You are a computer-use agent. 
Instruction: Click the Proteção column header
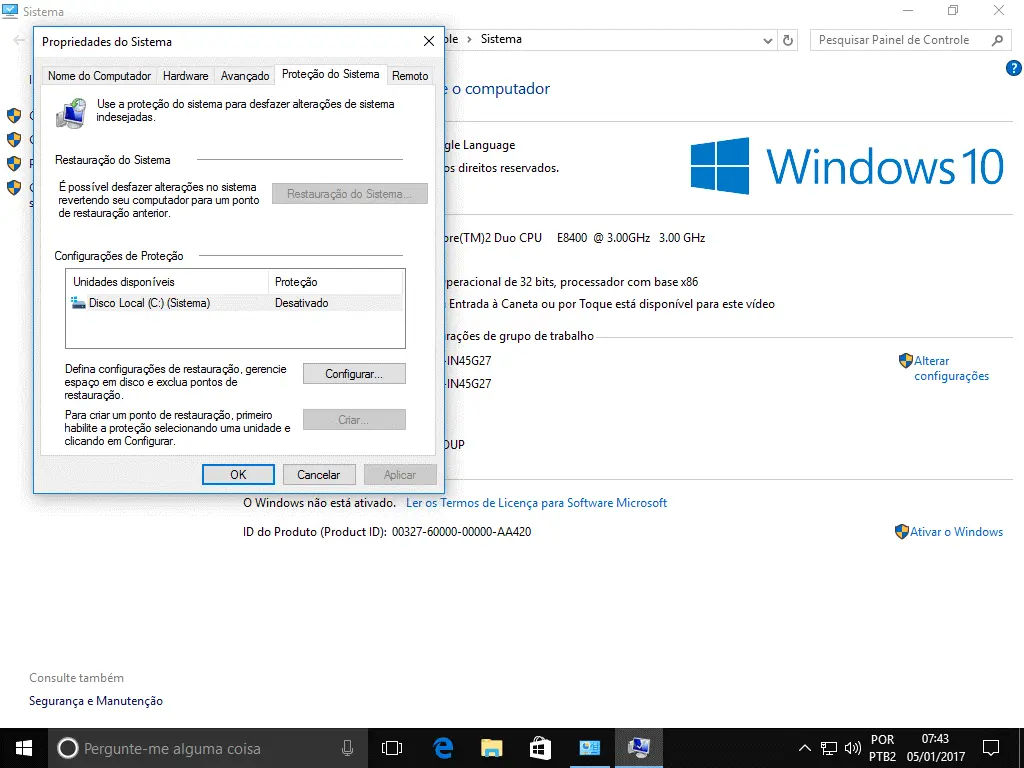336,282
